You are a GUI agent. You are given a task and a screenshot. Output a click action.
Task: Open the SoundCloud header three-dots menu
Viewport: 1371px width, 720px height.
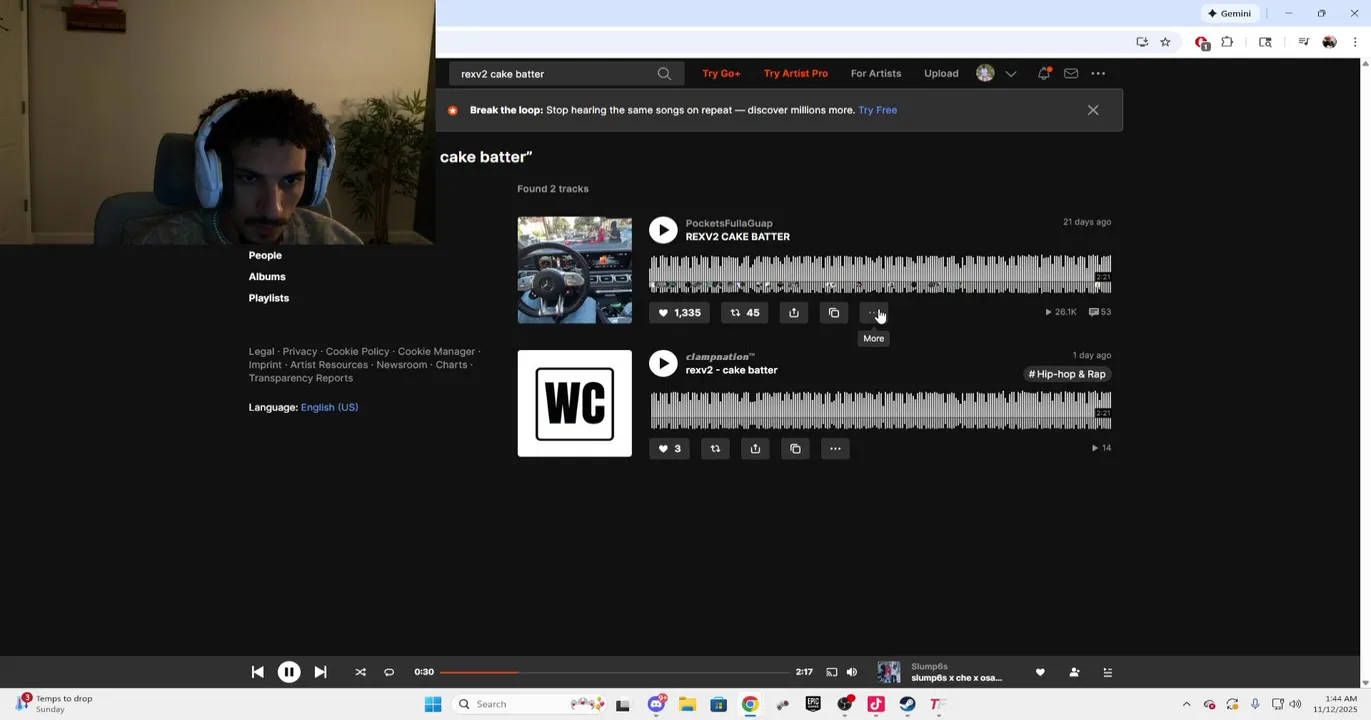1098,73
